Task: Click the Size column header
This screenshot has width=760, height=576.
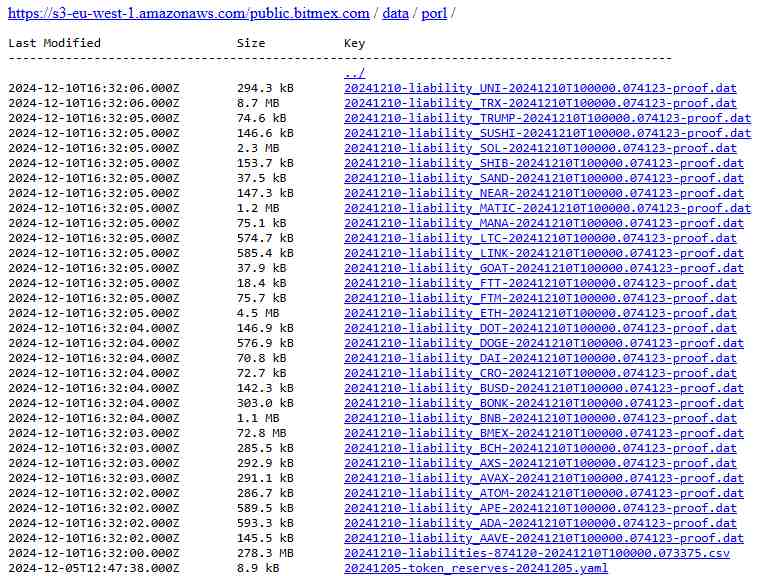Action: [251, 43]
